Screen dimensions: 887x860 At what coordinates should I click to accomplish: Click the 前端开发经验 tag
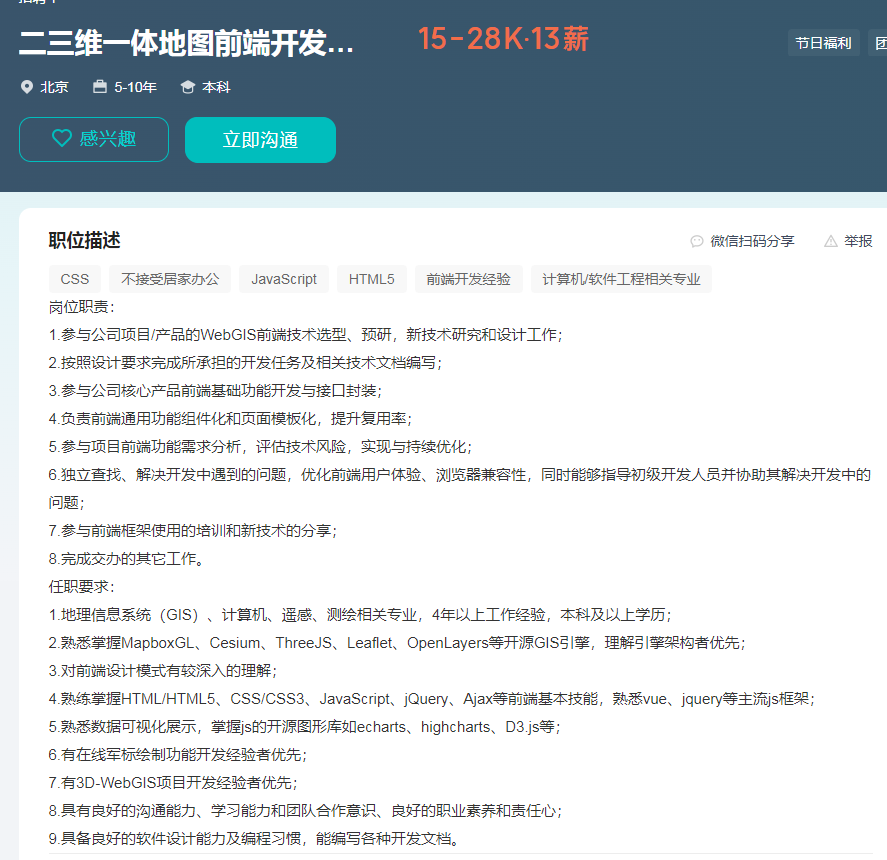coord(468,279)
